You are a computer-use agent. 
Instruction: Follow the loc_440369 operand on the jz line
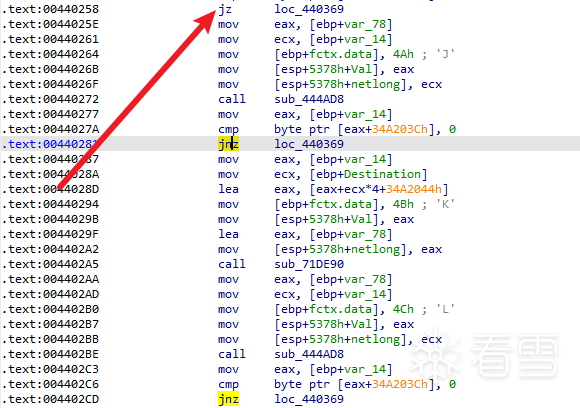tap(309, 9)
